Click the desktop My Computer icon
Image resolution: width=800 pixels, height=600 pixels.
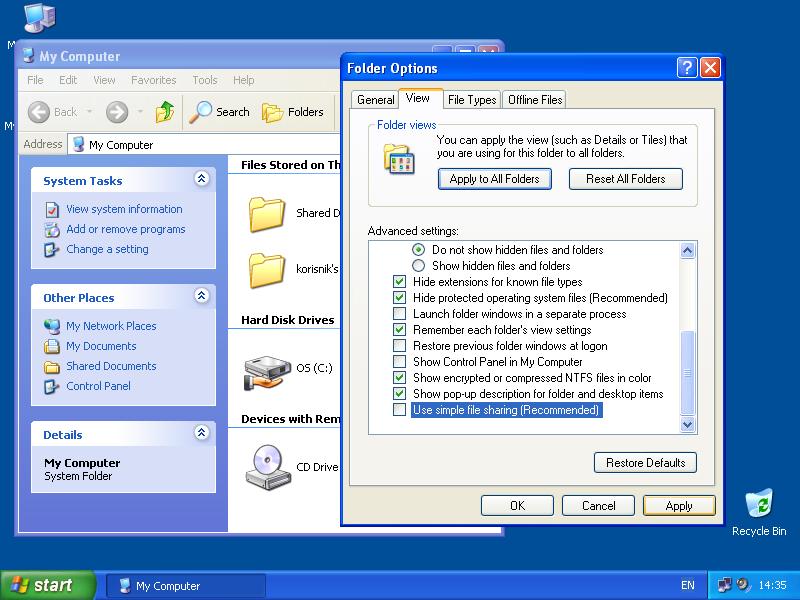pyautogui.click(x=39, y=18)
